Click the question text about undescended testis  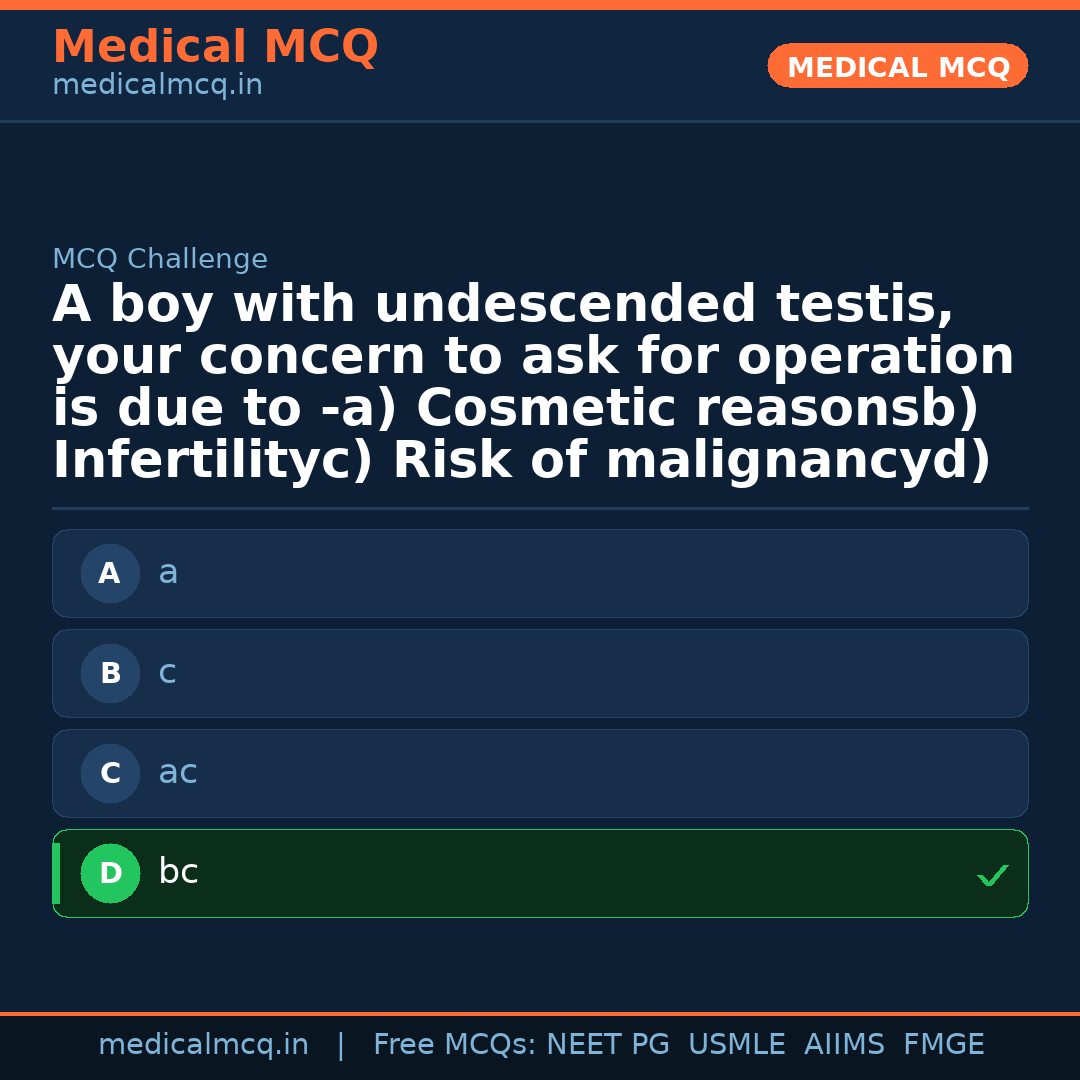pyautogui.click(x=533, y=380)
